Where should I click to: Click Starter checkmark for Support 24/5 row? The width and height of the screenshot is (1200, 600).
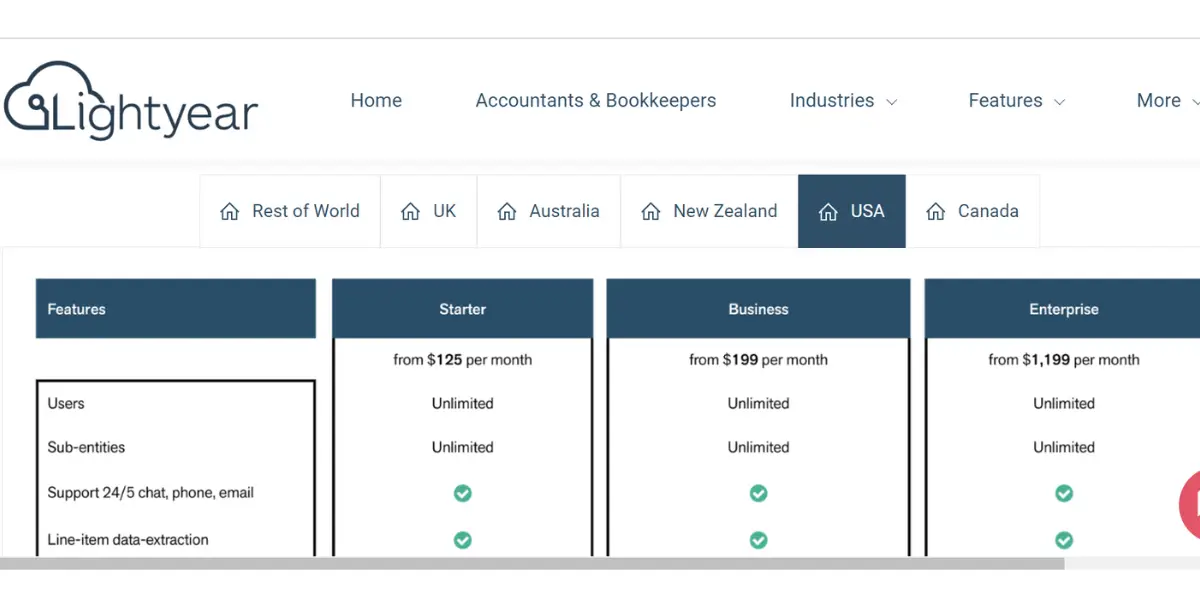(463, 493)
